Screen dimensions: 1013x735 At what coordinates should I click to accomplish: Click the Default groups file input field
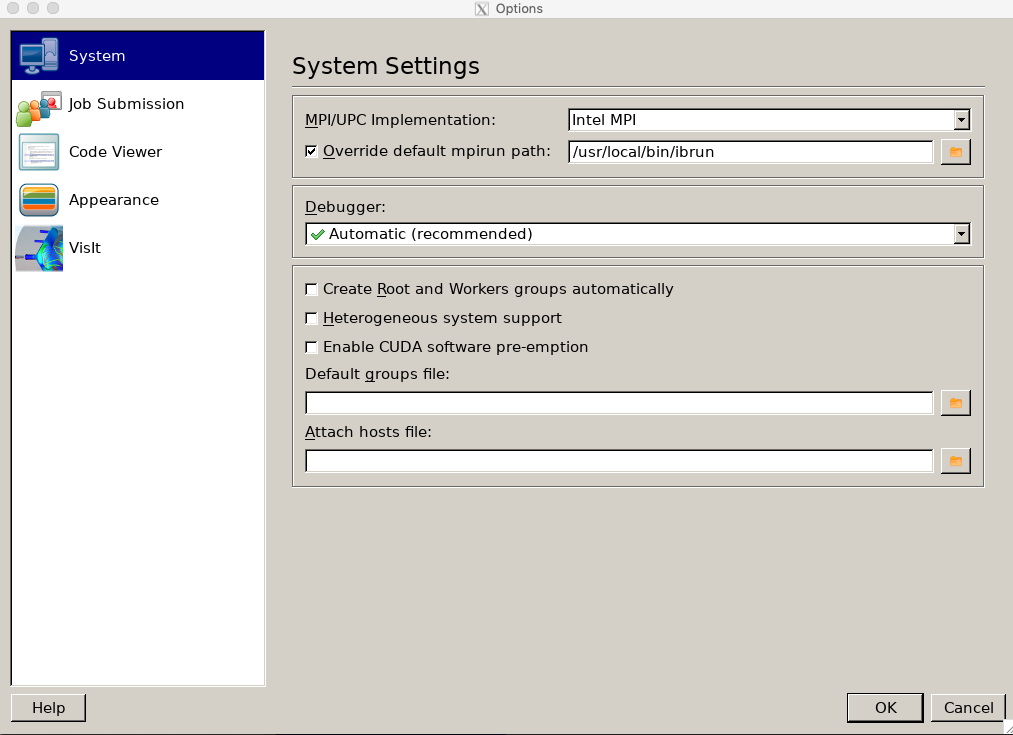619,403
